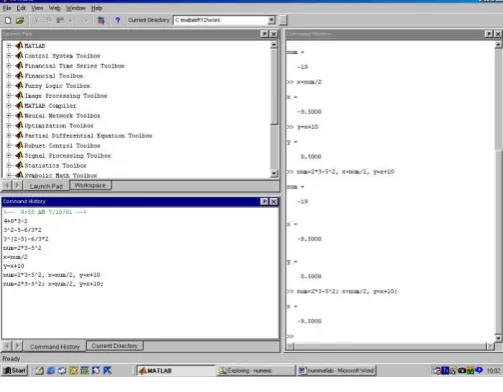Click the right tab-scroll arrow beside Launch Pad
This screenshot has height=392, width=503.
pyautogui.click(x=17, y=185)
